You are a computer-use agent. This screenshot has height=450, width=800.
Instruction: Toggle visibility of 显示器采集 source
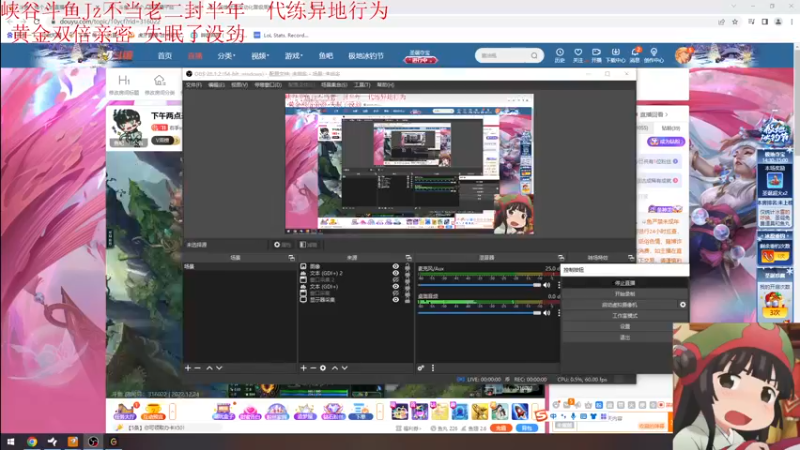pos(395,299)
